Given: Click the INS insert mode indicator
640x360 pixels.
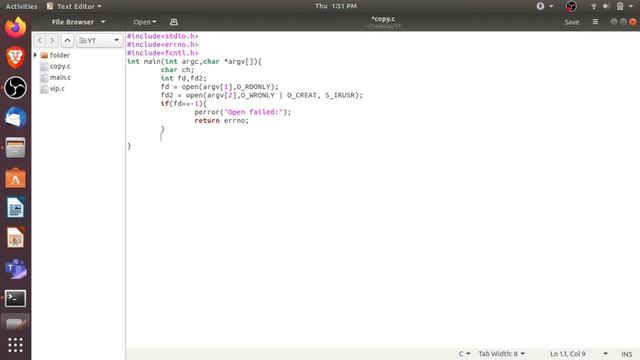Looking at the screenshot, I should click(627, 354).
